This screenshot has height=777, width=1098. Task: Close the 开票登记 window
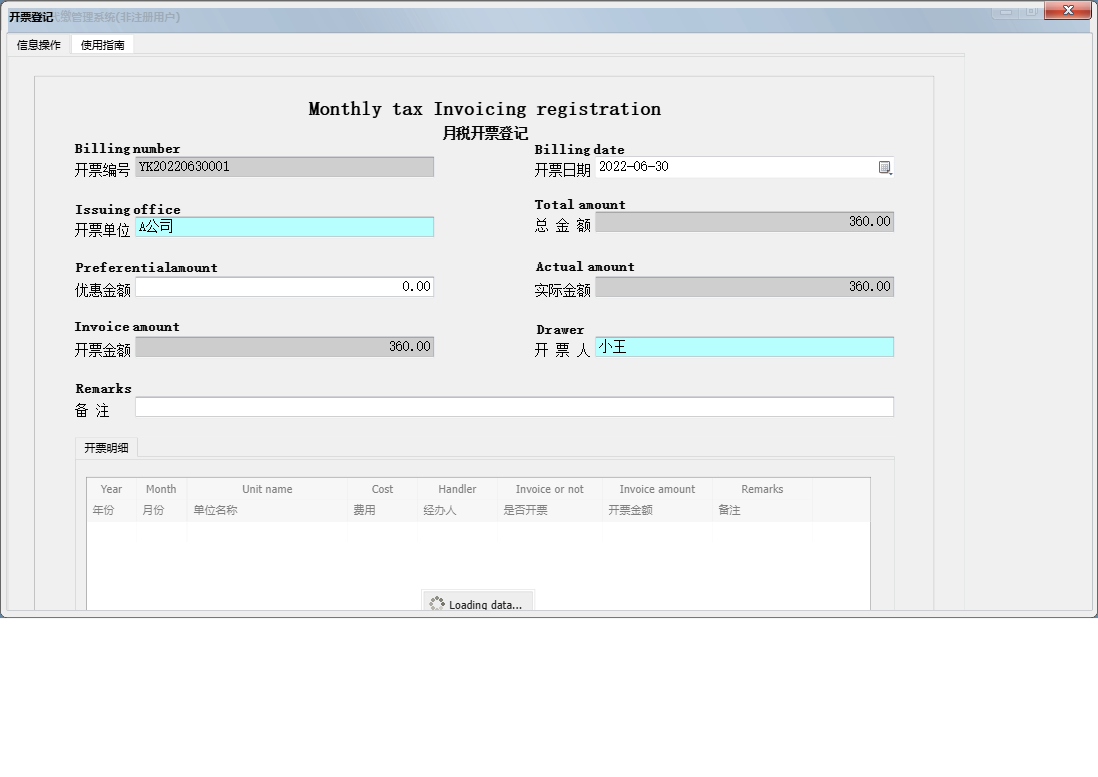1067,11
